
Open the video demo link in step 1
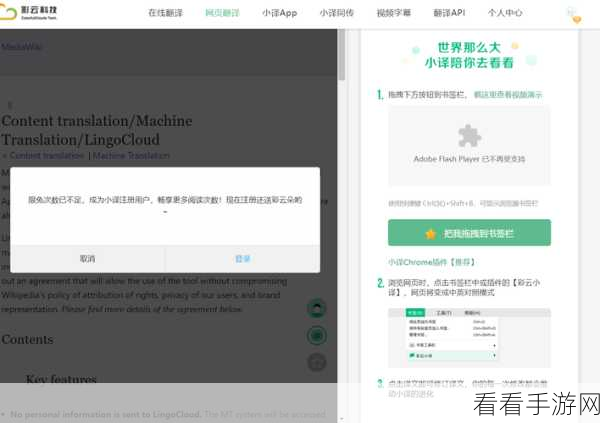coord(508,95)
